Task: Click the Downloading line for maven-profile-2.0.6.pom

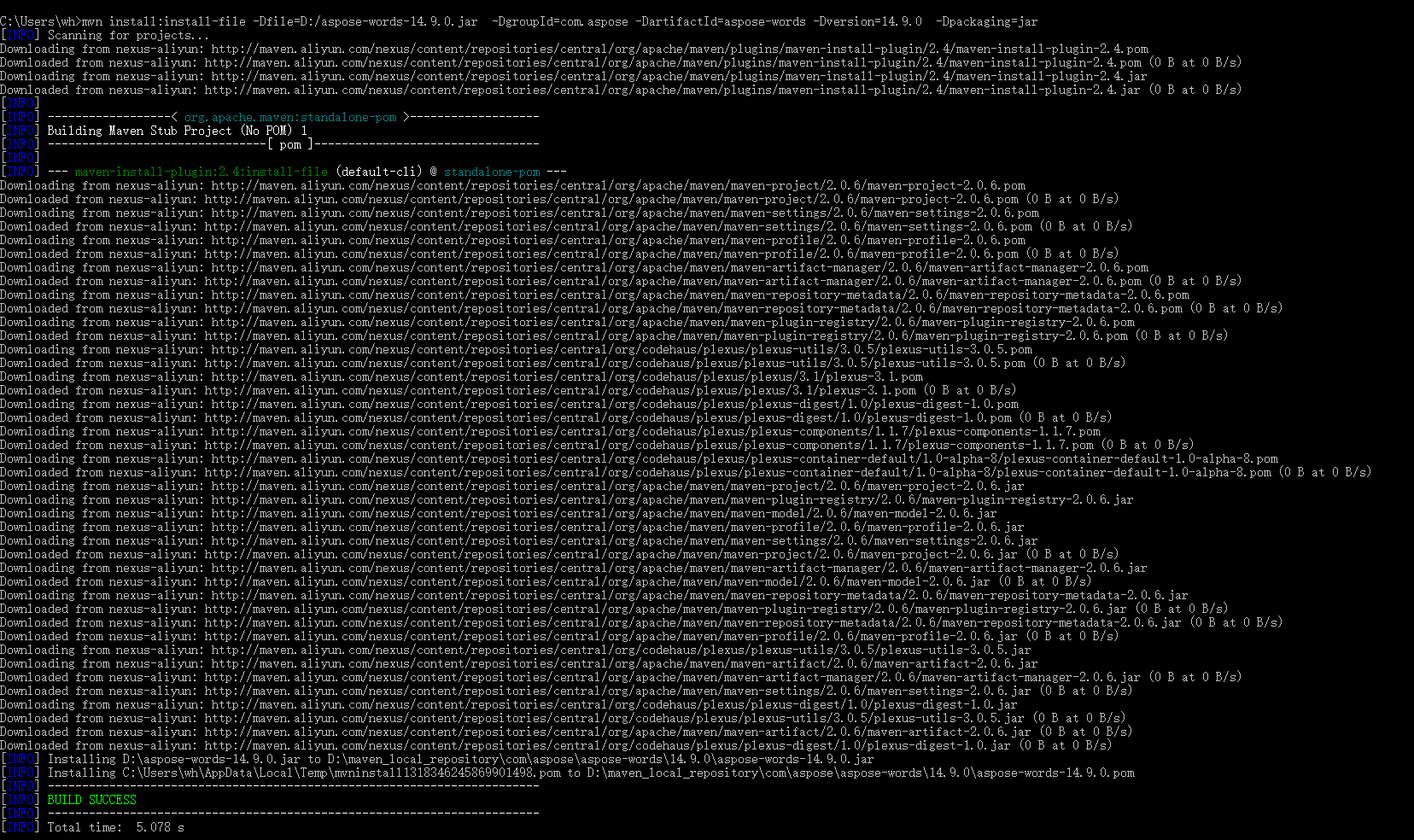Action: pyautogui.click(x=512, y=240)
